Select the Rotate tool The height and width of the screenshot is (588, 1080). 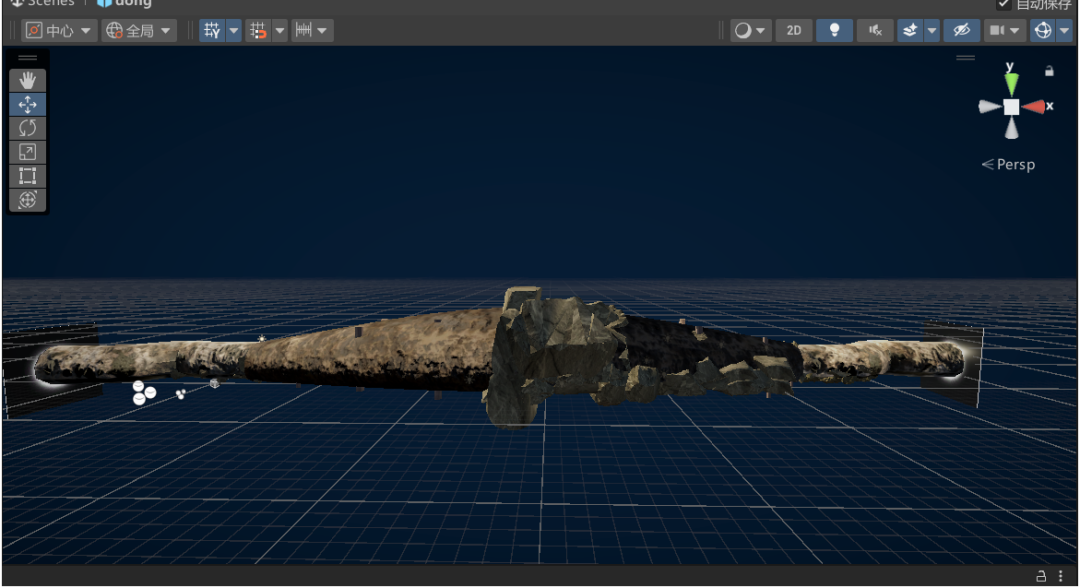point(28,128)
